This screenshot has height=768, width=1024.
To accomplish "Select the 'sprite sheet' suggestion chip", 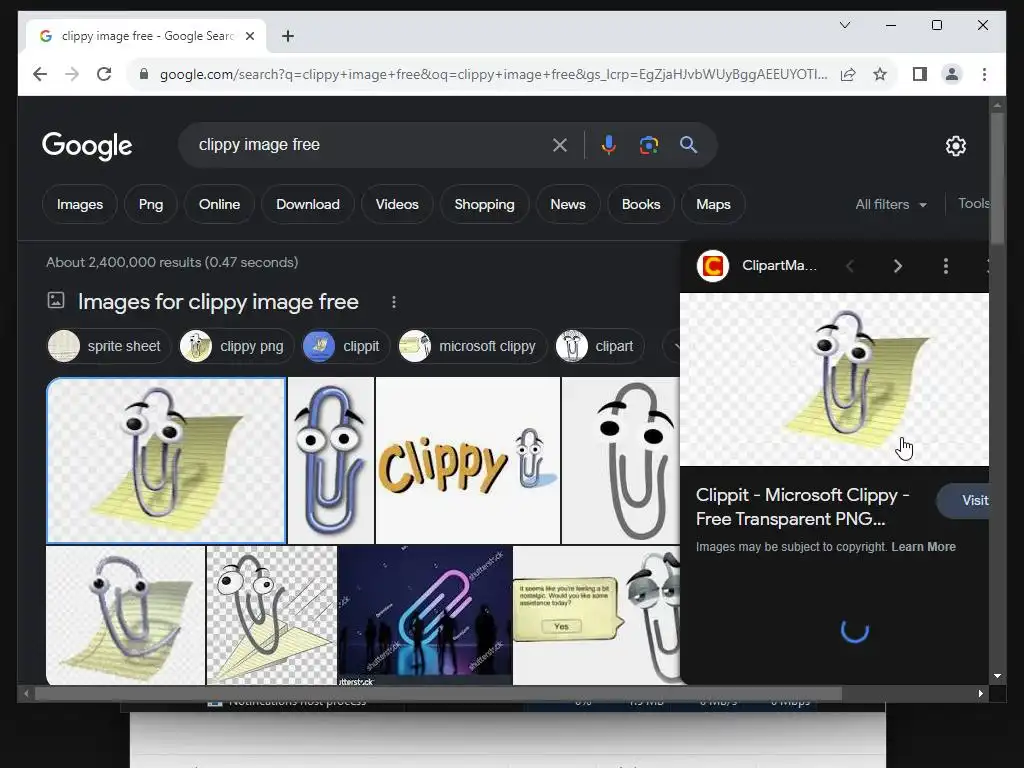I will [x=108, y=346].
